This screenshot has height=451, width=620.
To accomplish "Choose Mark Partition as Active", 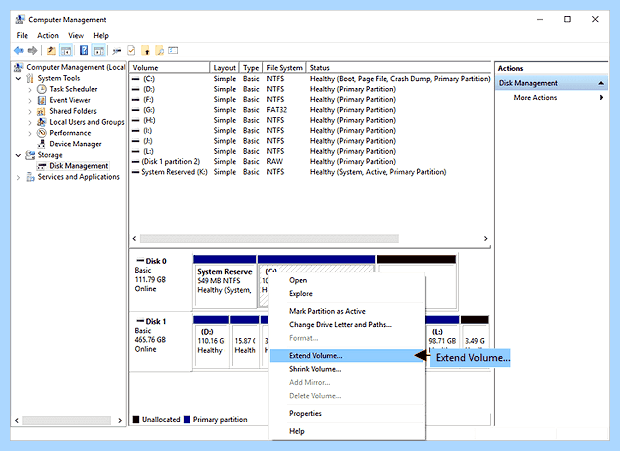I will 346,311.
